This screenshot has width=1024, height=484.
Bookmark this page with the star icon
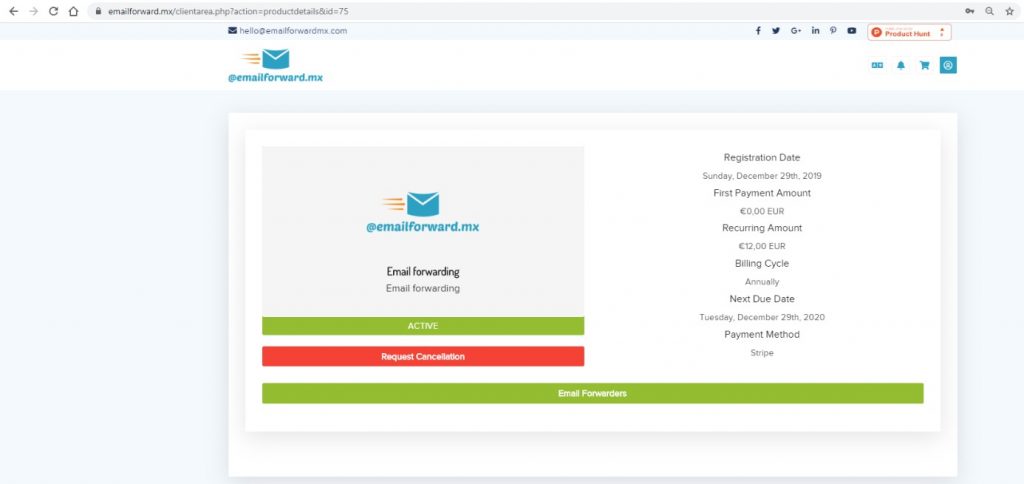1010,11
